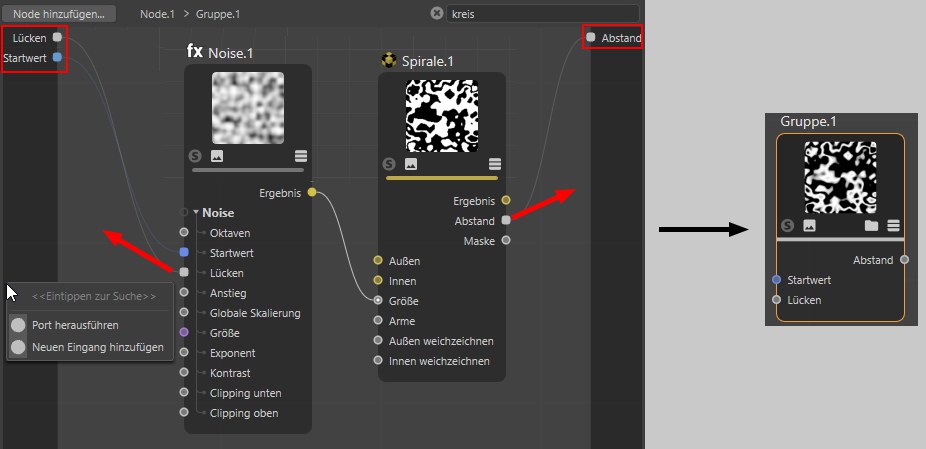Image resolution: width=926 pixels, height=449 pixels.
Task: Click the Solo icon on Noise.1 node
Action: point(195,157)
